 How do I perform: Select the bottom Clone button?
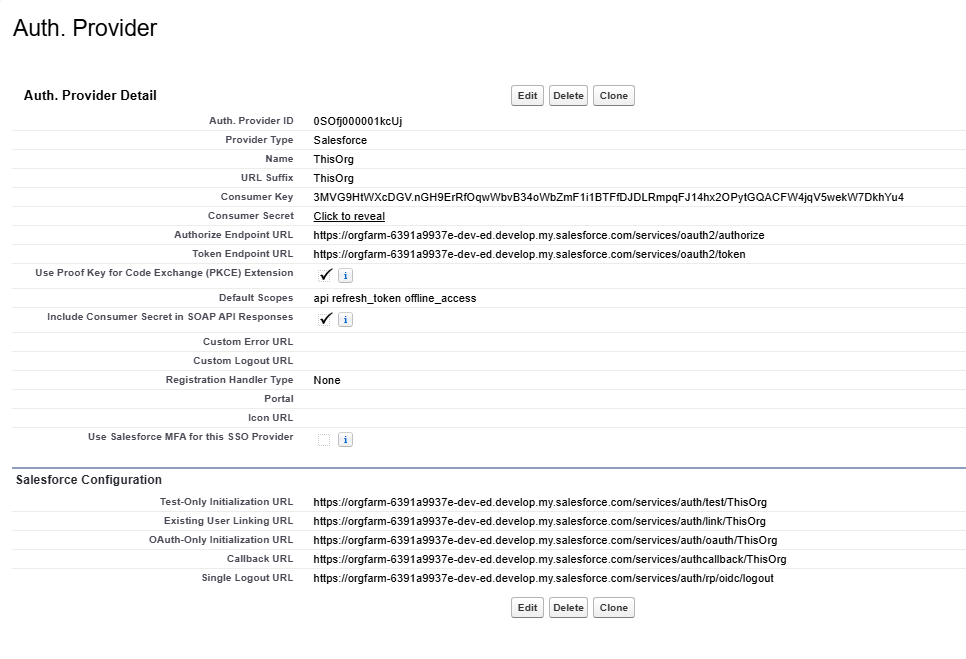tap(613, 608)
